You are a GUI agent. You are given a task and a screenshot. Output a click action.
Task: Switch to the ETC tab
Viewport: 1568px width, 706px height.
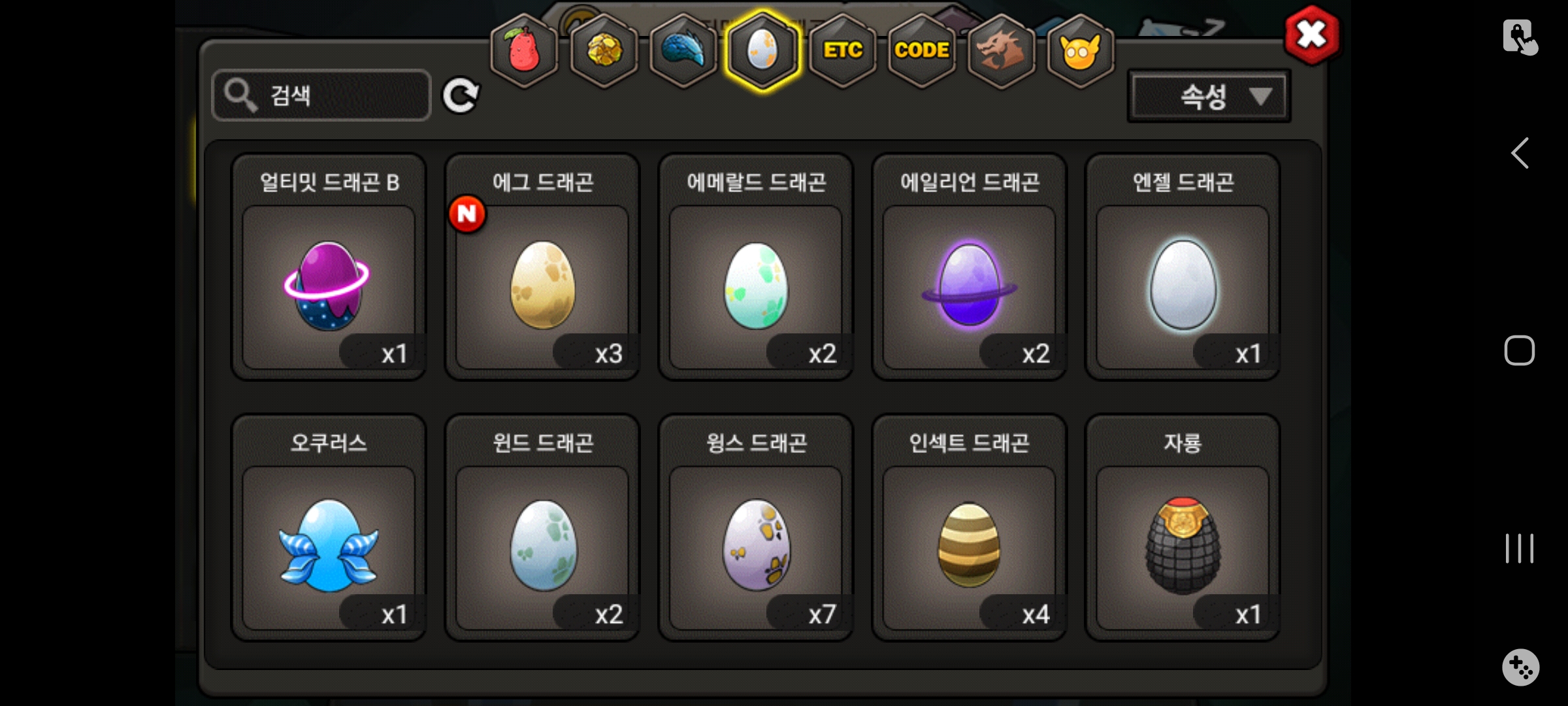[x=843, y=50]
